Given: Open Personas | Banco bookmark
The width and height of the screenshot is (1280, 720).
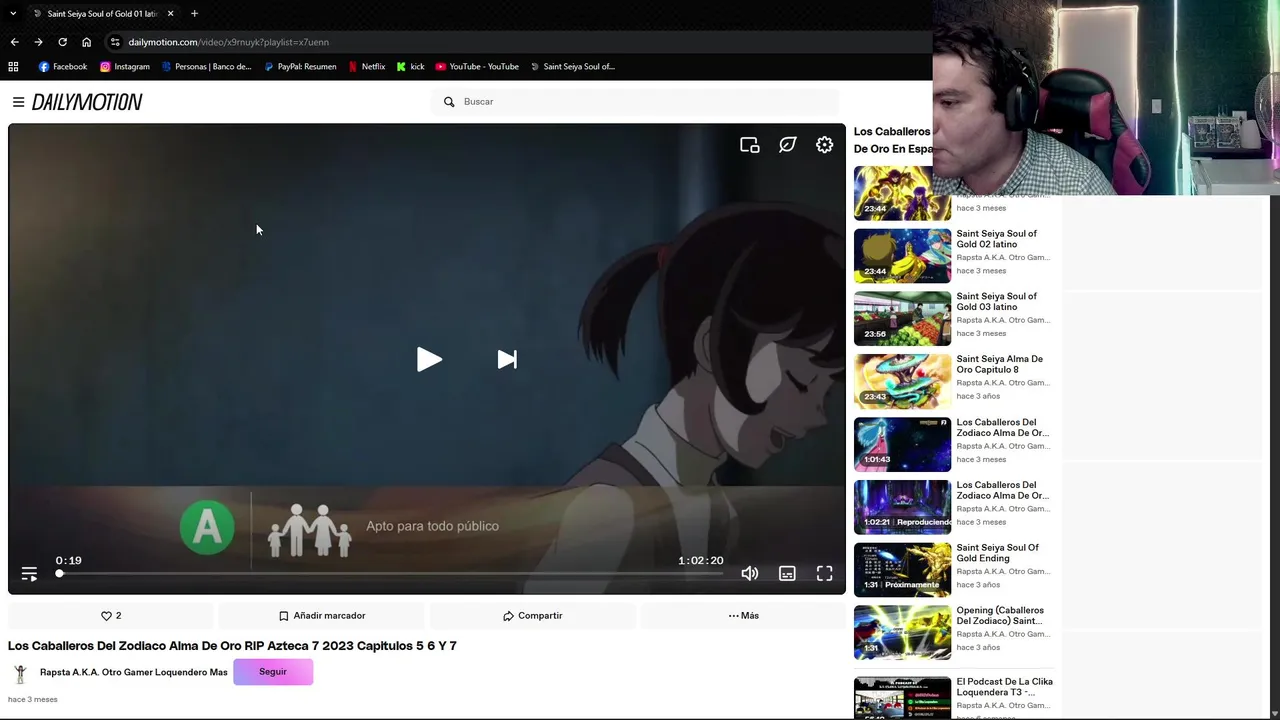Looking at the screenshot, I should 206,67.
